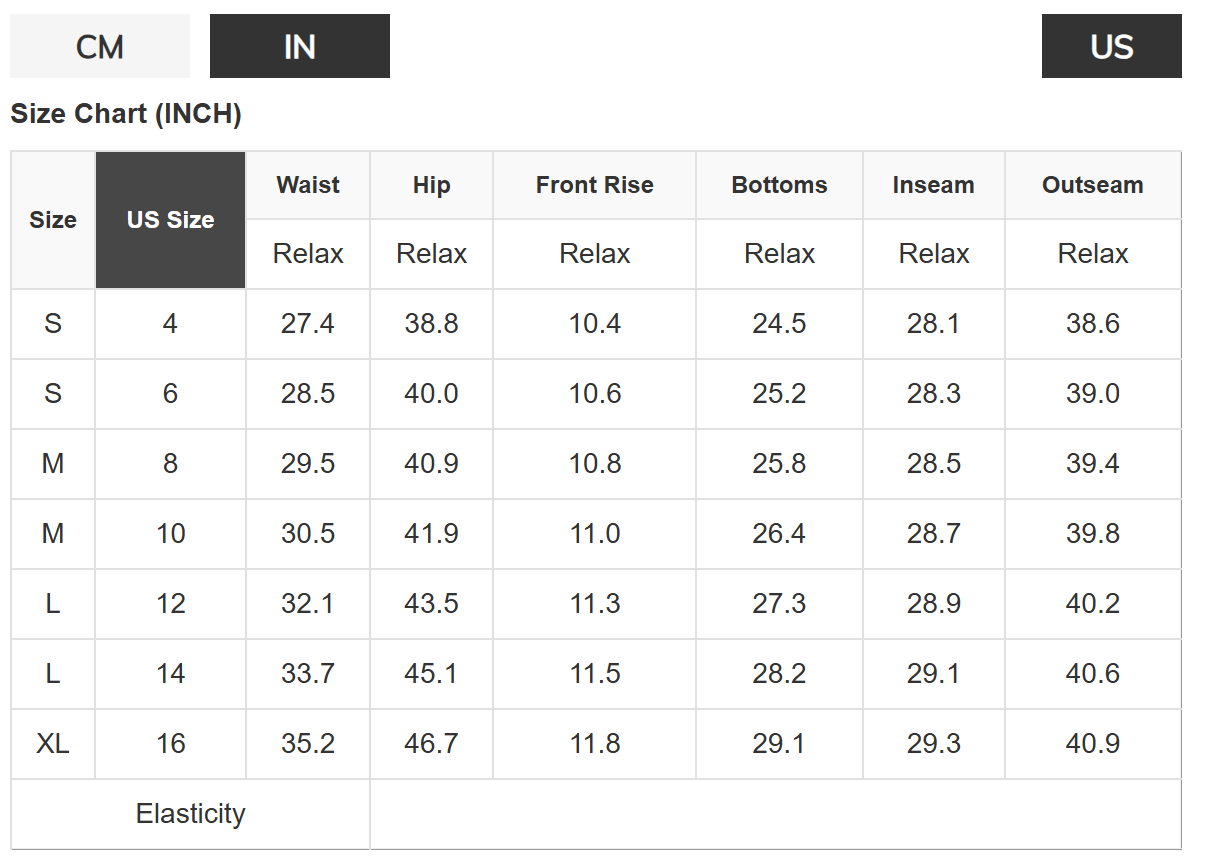Select the Hip column header
Image resolution: width=1205 pixels, height=857 pixels.
[431, 185]
